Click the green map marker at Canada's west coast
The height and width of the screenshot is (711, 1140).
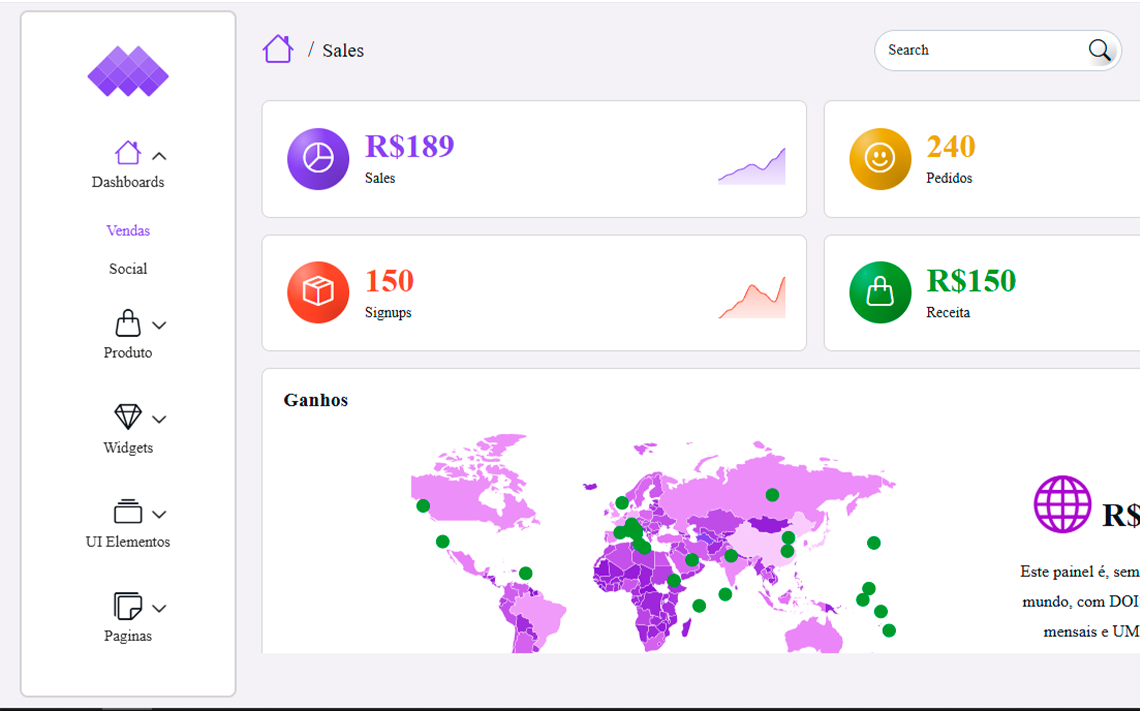[423, 505]
